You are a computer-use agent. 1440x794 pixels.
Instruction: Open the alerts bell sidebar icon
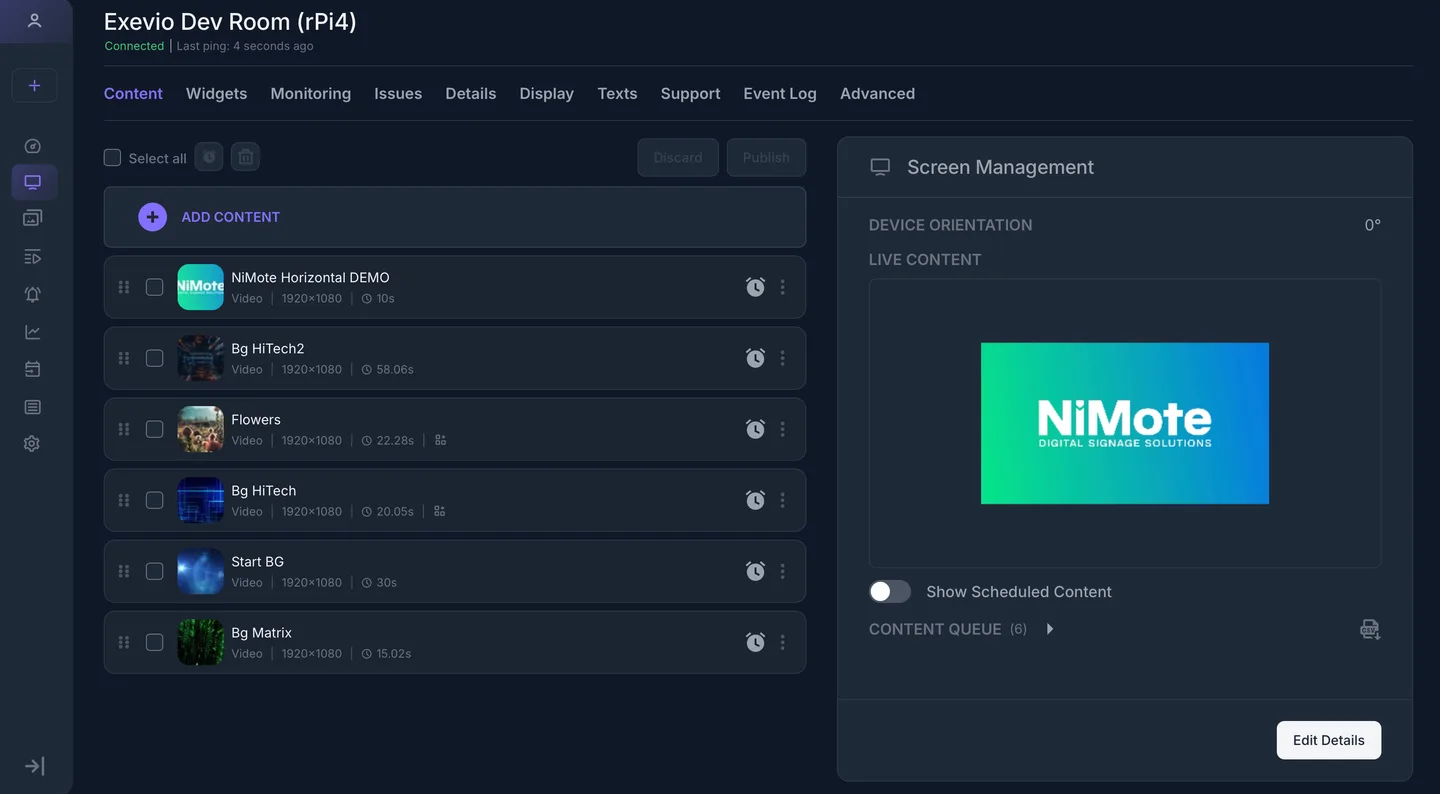(x=33, y=294)
